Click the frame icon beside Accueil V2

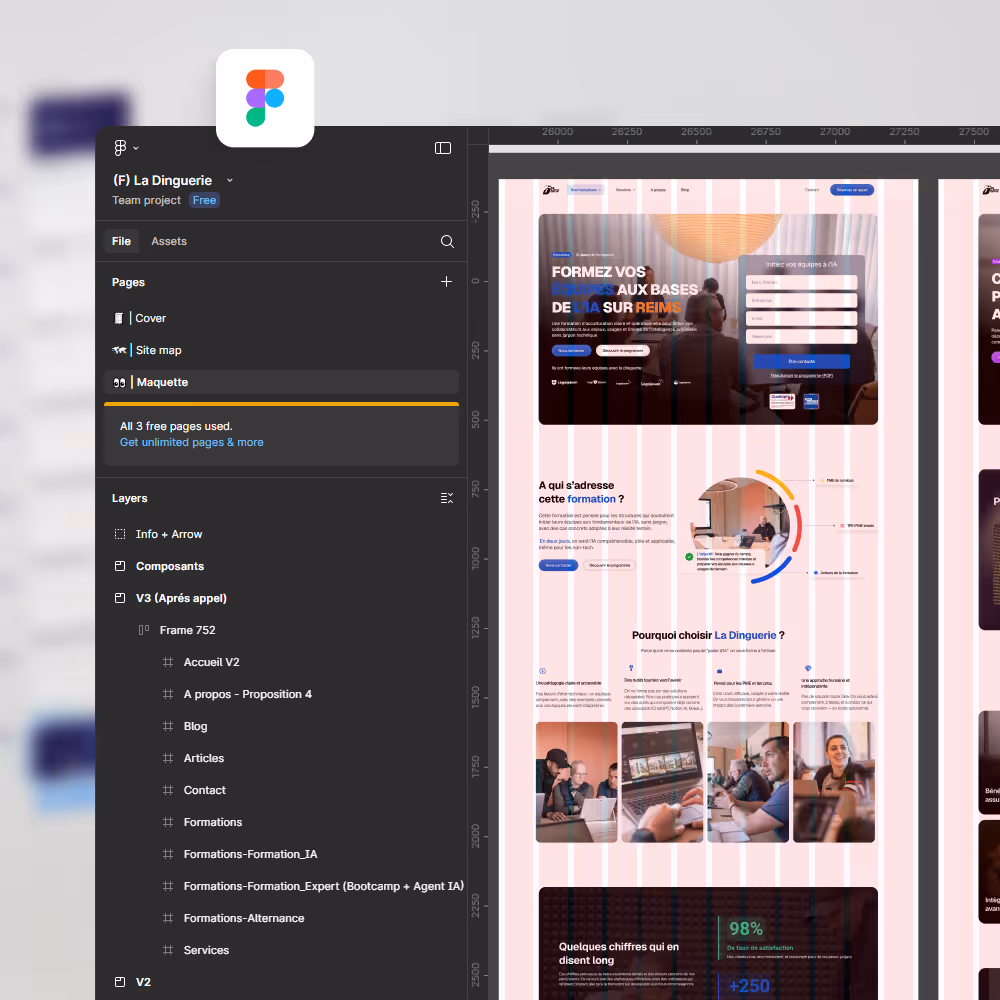(168, 662)
